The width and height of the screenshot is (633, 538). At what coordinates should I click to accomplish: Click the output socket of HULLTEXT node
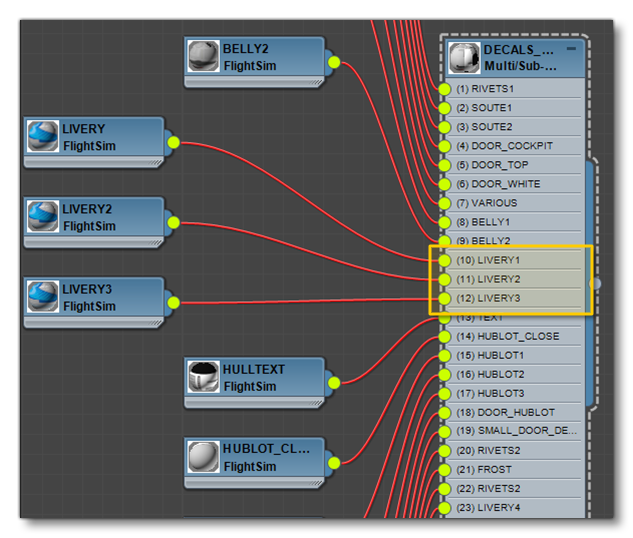(x=334, y=382)
